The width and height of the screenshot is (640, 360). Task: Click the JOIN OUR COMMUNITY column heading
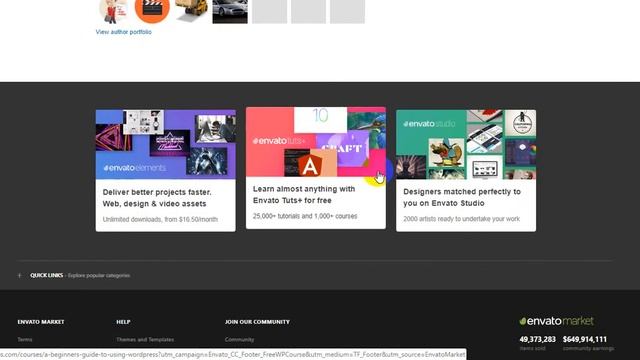click(257, 322)
